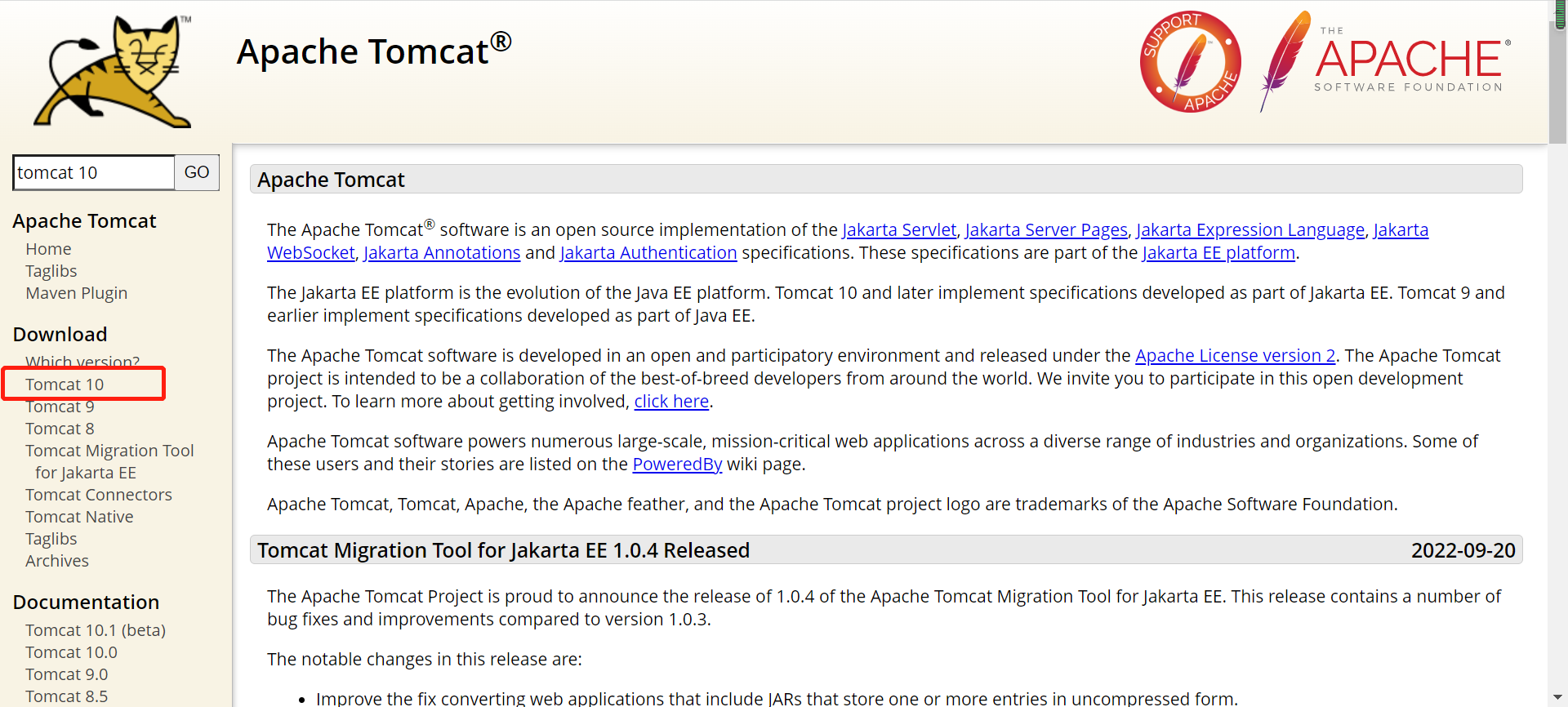
Task: Open Tomcat 10.1 (beta) documentation
Action: click(96, 630)
